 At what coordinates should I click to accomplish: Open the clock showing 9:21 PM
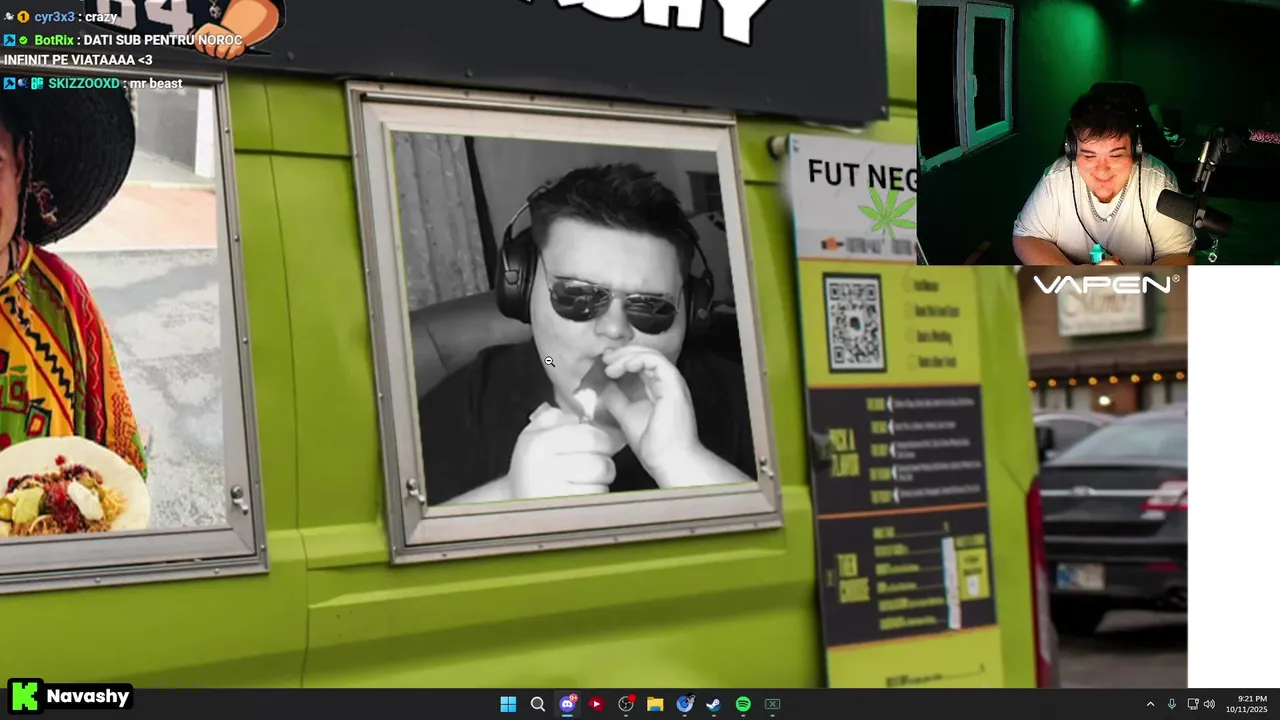coord(1246,704)
